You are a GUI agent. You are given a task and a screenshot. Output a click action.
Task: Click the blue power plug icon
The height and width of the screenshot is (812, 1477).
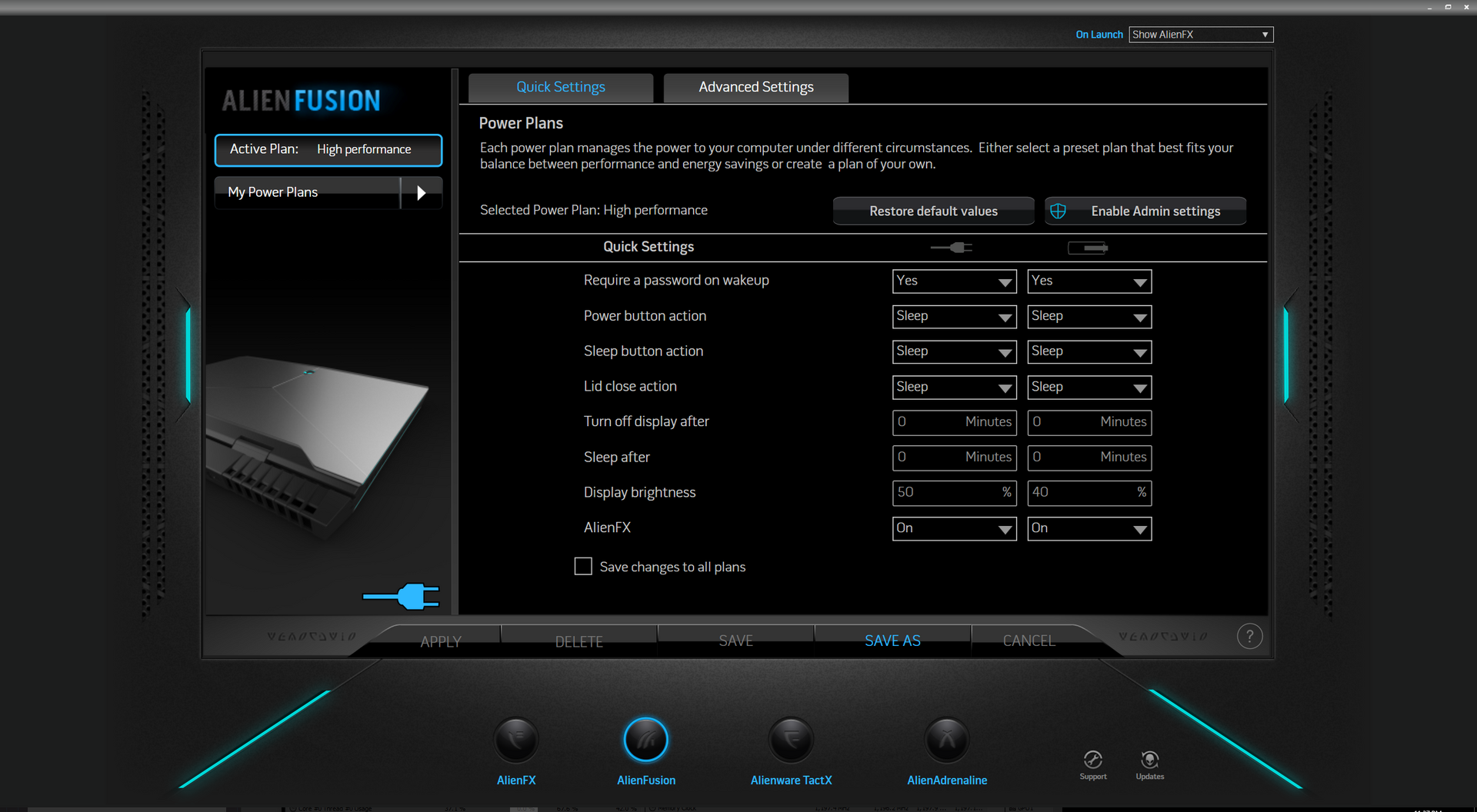click(402, 596)
